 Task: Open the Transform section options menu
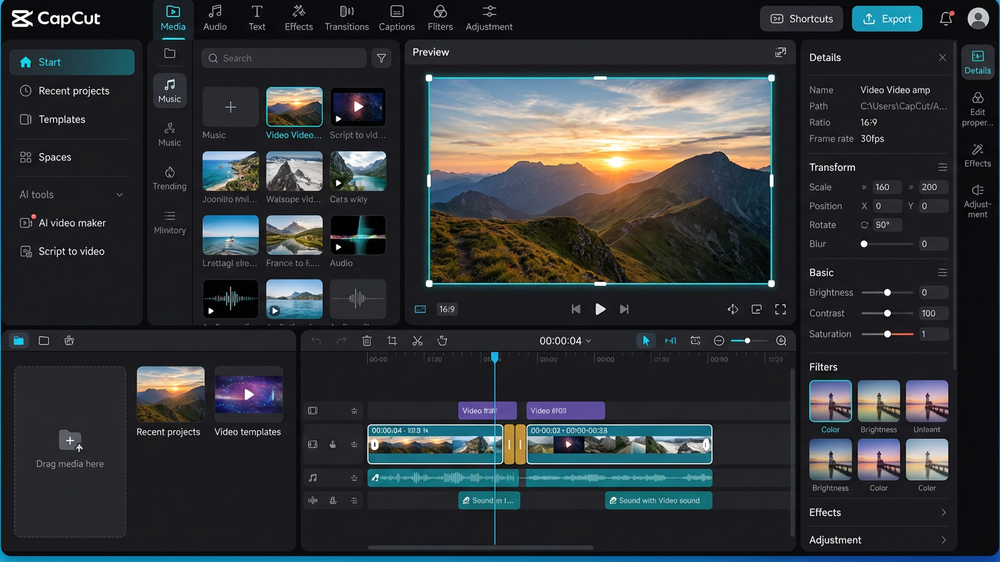point(943,167)
